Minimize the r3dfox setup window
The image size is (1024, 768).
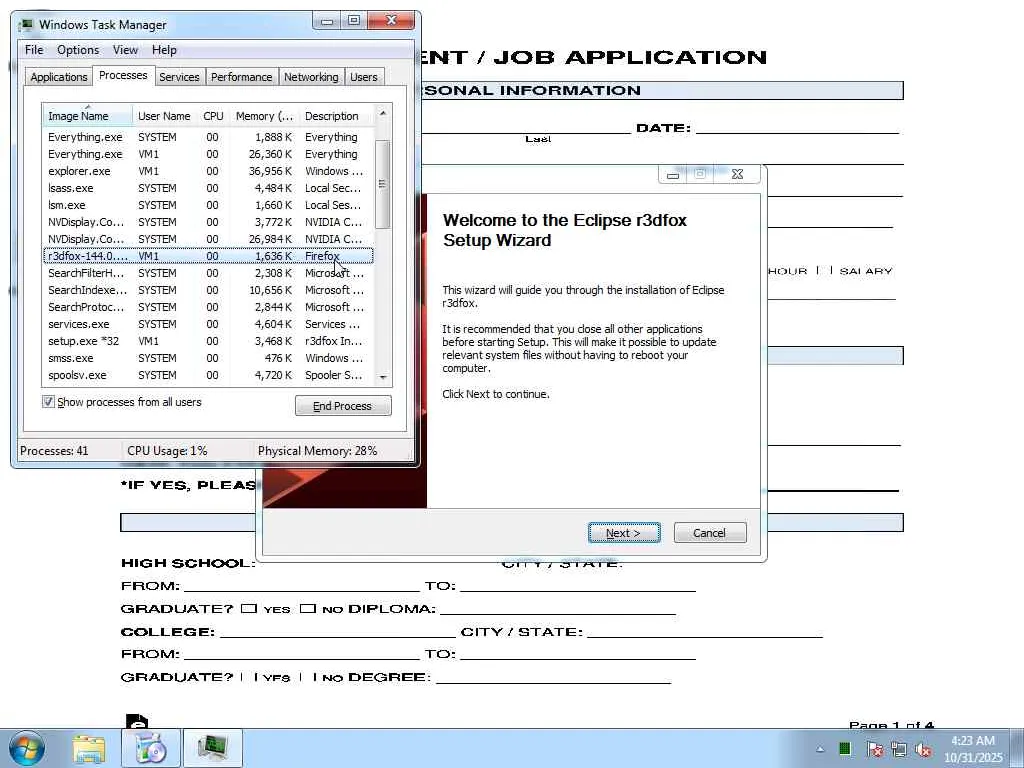[x=673, y=174]
